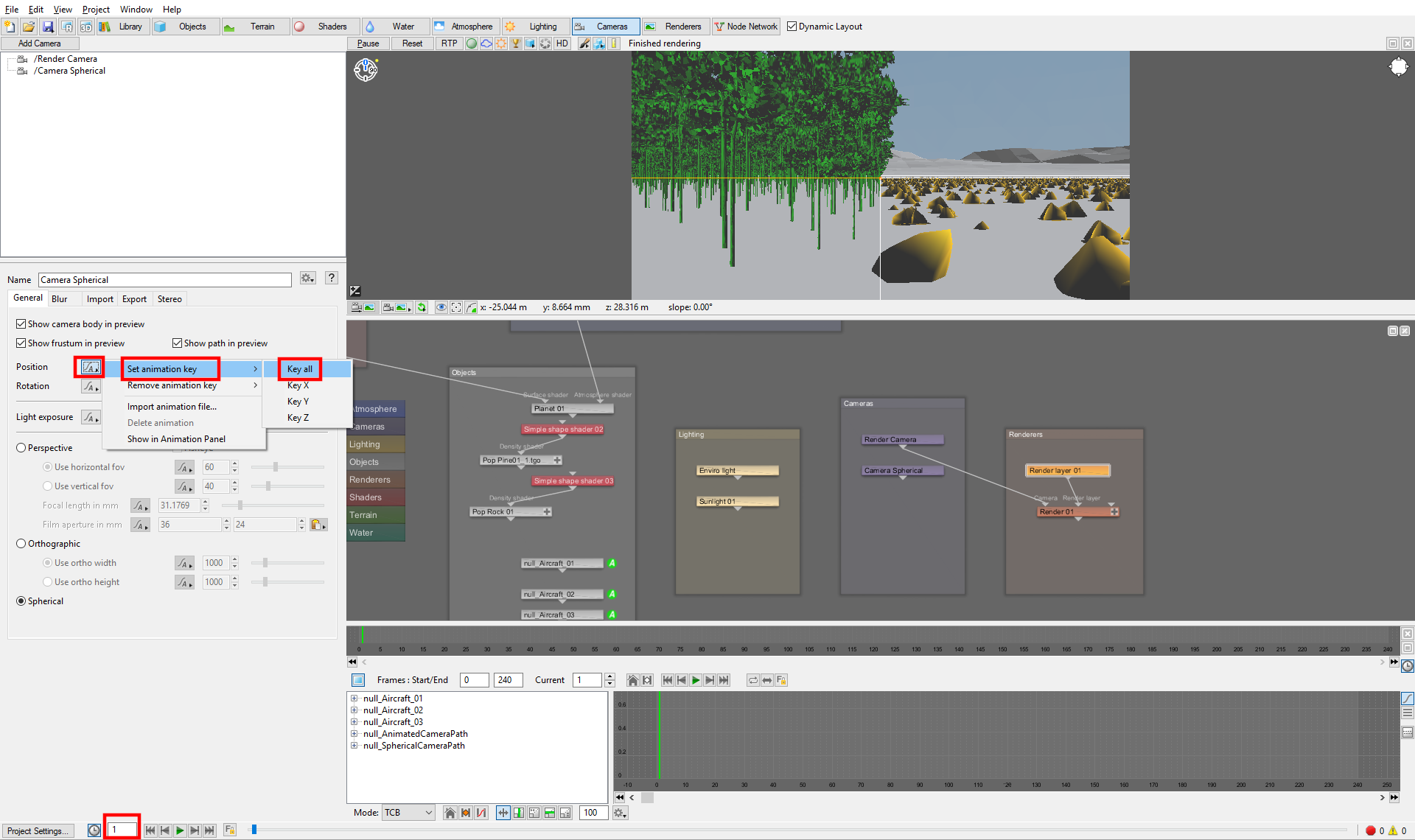Click the Add Camera button
Screen dimensions: 1415x840
point(40,43)
